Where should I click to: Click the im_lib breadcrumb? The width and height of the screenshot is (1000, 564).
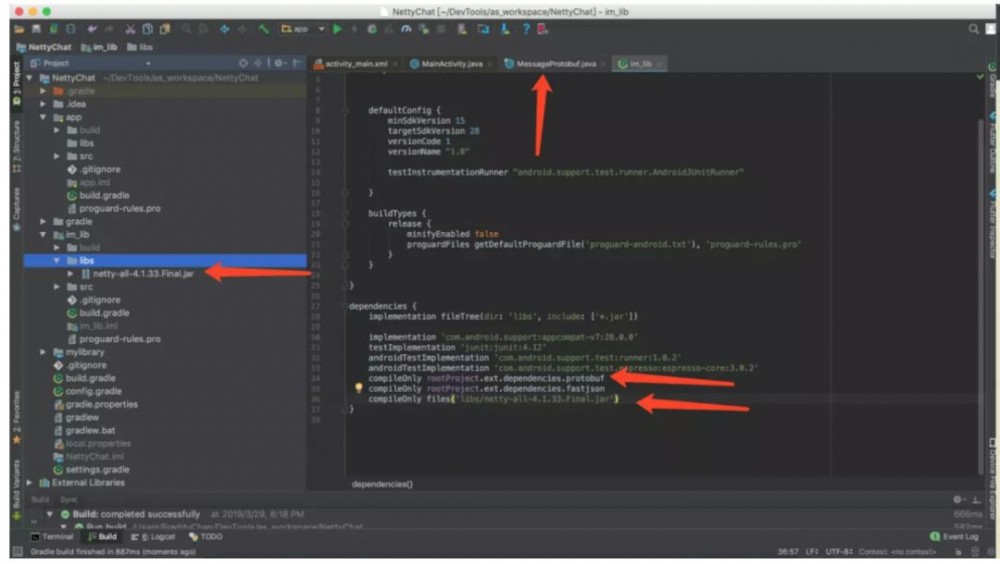[99, 47]
